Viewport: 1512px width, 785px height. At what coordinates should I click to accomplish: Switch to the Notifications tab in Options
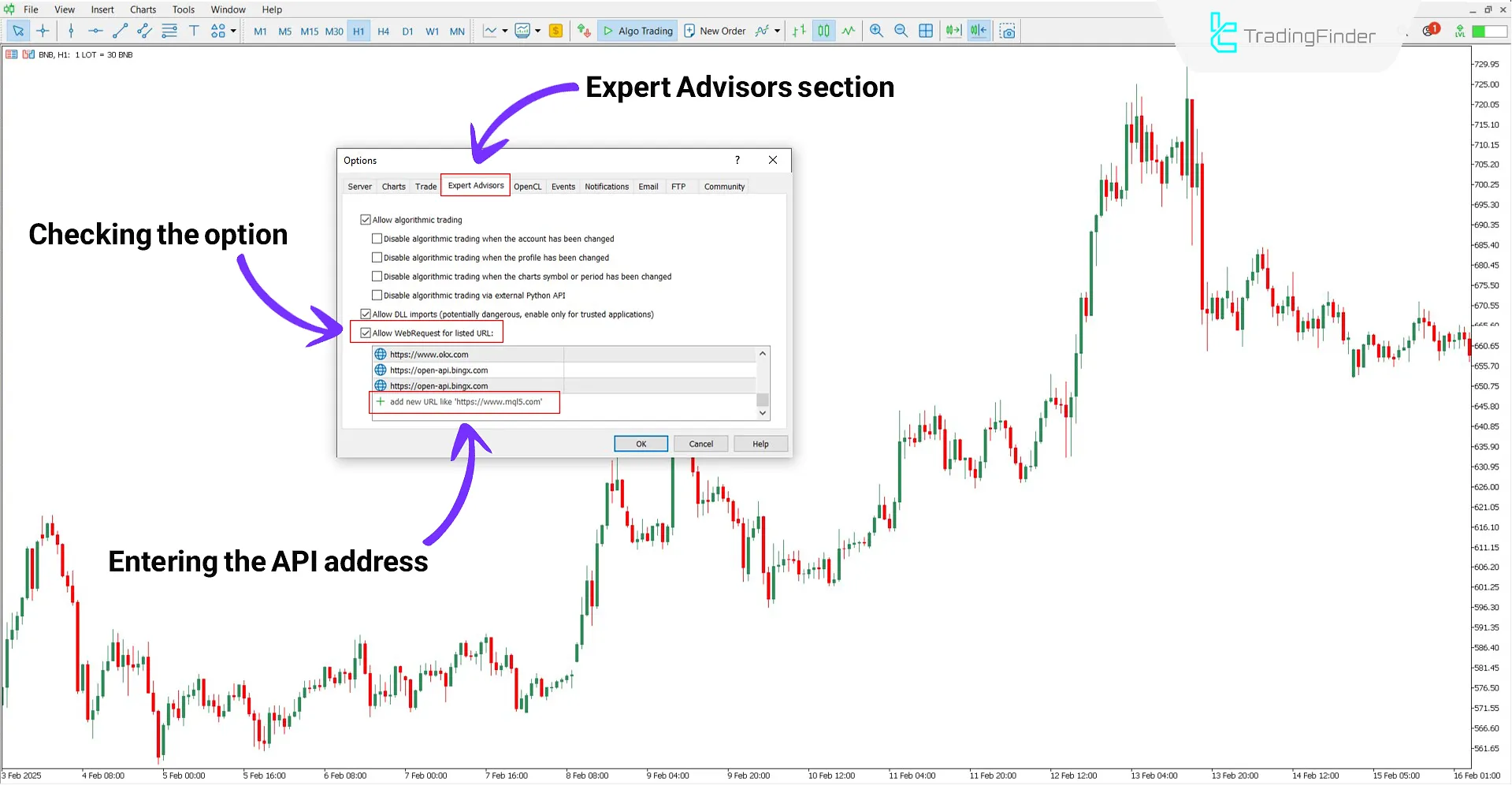click(606, 186)
